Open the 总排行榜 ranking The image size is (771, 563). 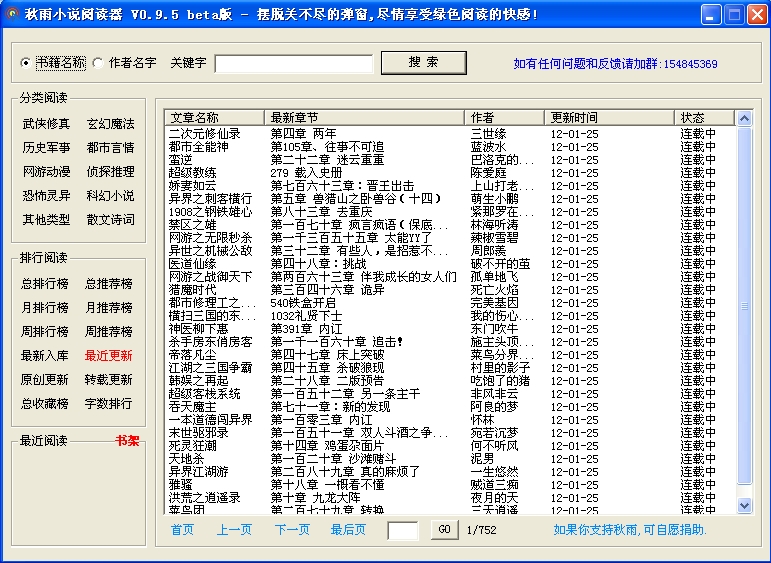click(x=46, y=284)
